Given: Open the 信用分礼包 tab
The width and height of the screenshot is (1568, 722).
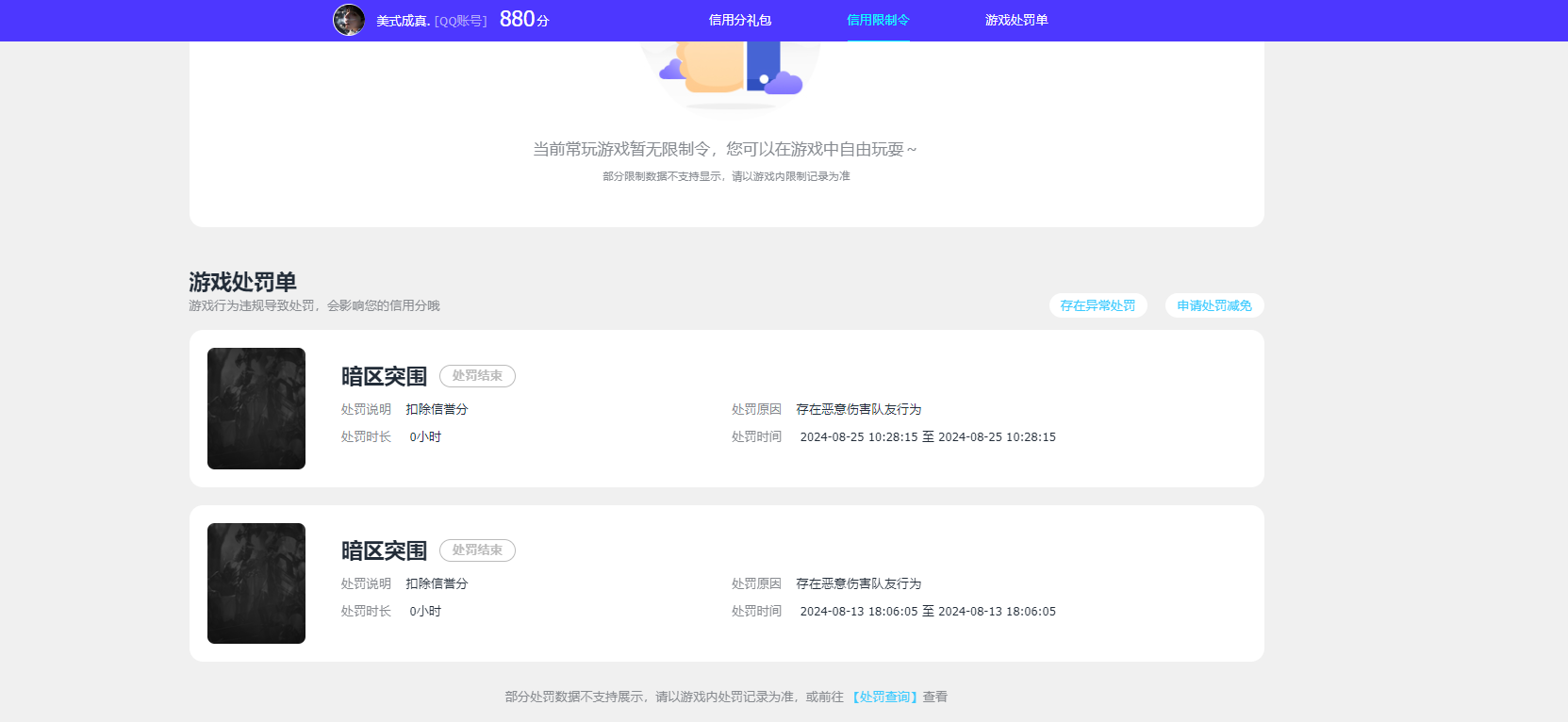Looking at the screenshot, I should tap(740, 20).
